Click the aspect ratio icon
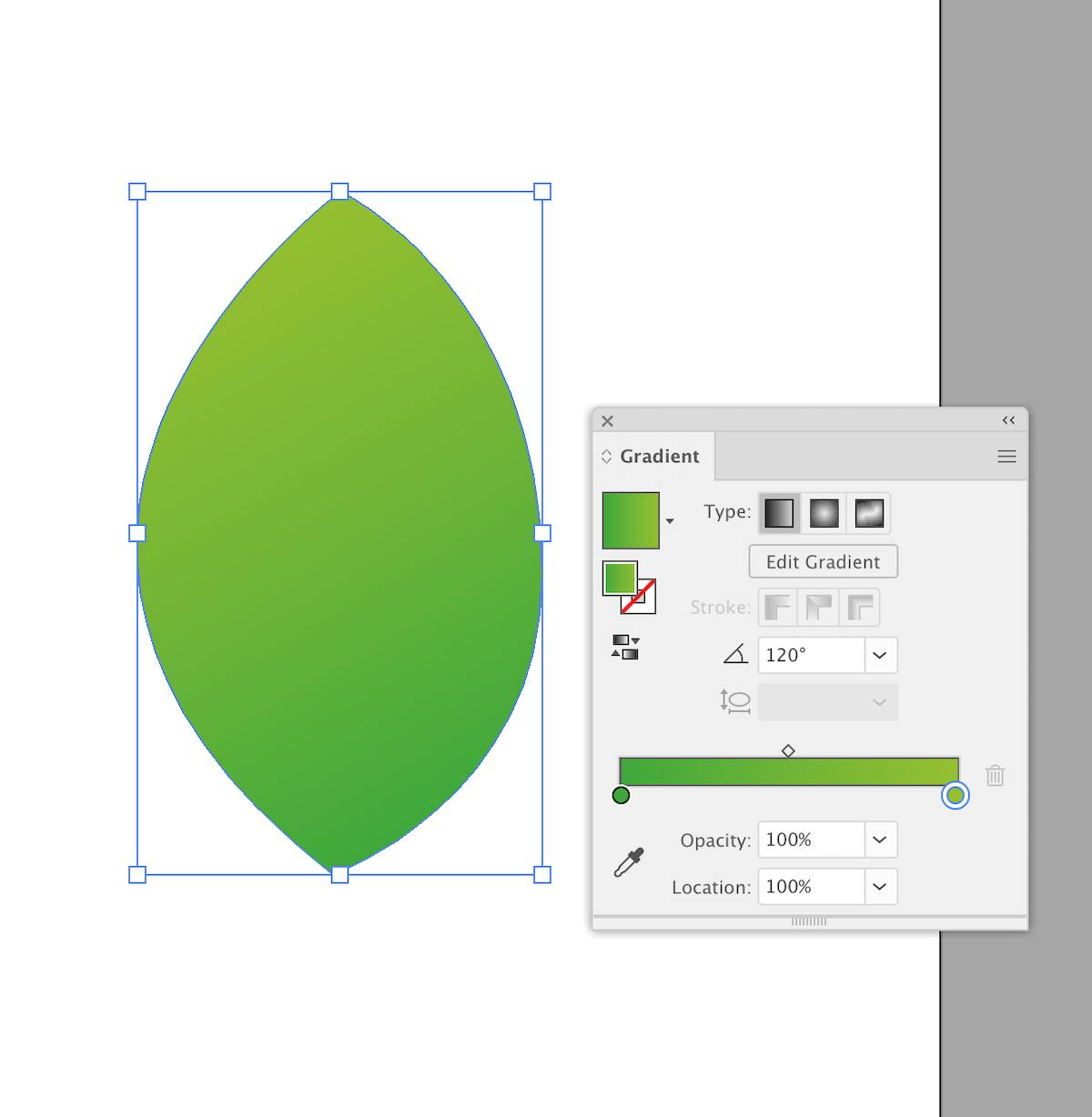 click(733, 701)
